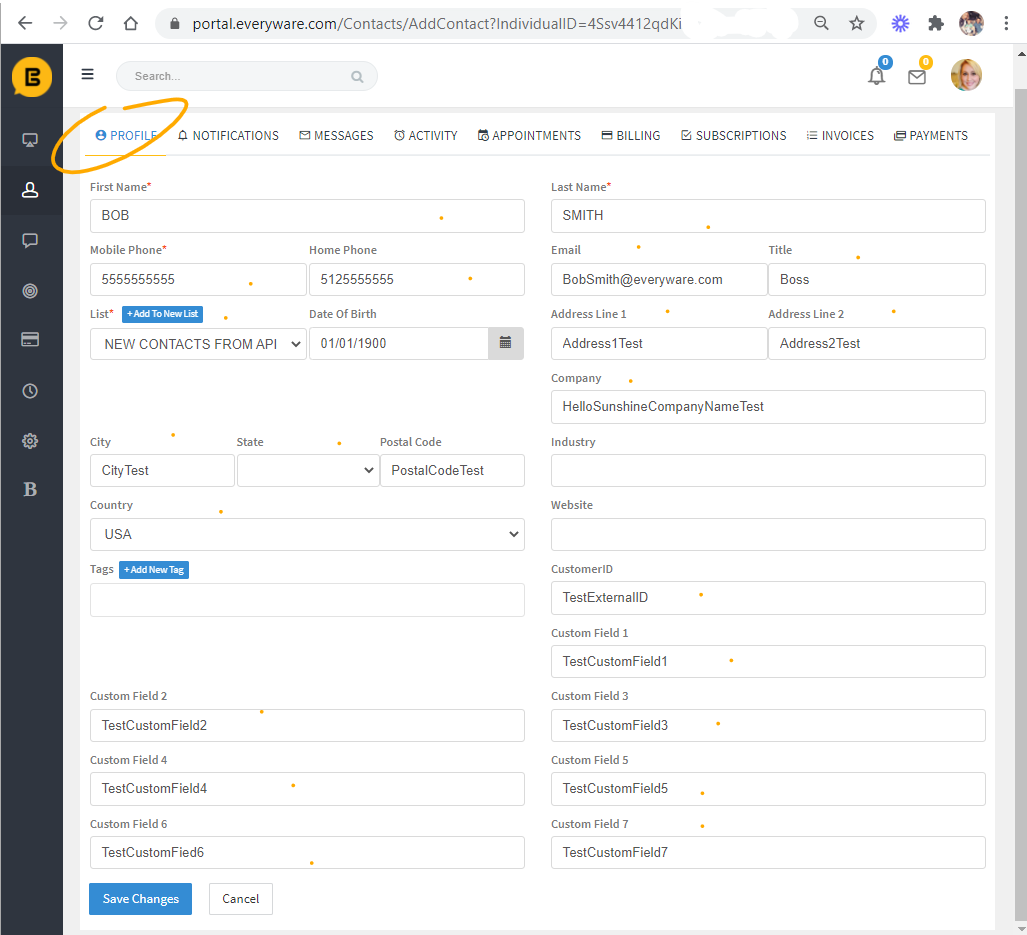Open the target campaigns icon in sidebar

click(30, 291)
